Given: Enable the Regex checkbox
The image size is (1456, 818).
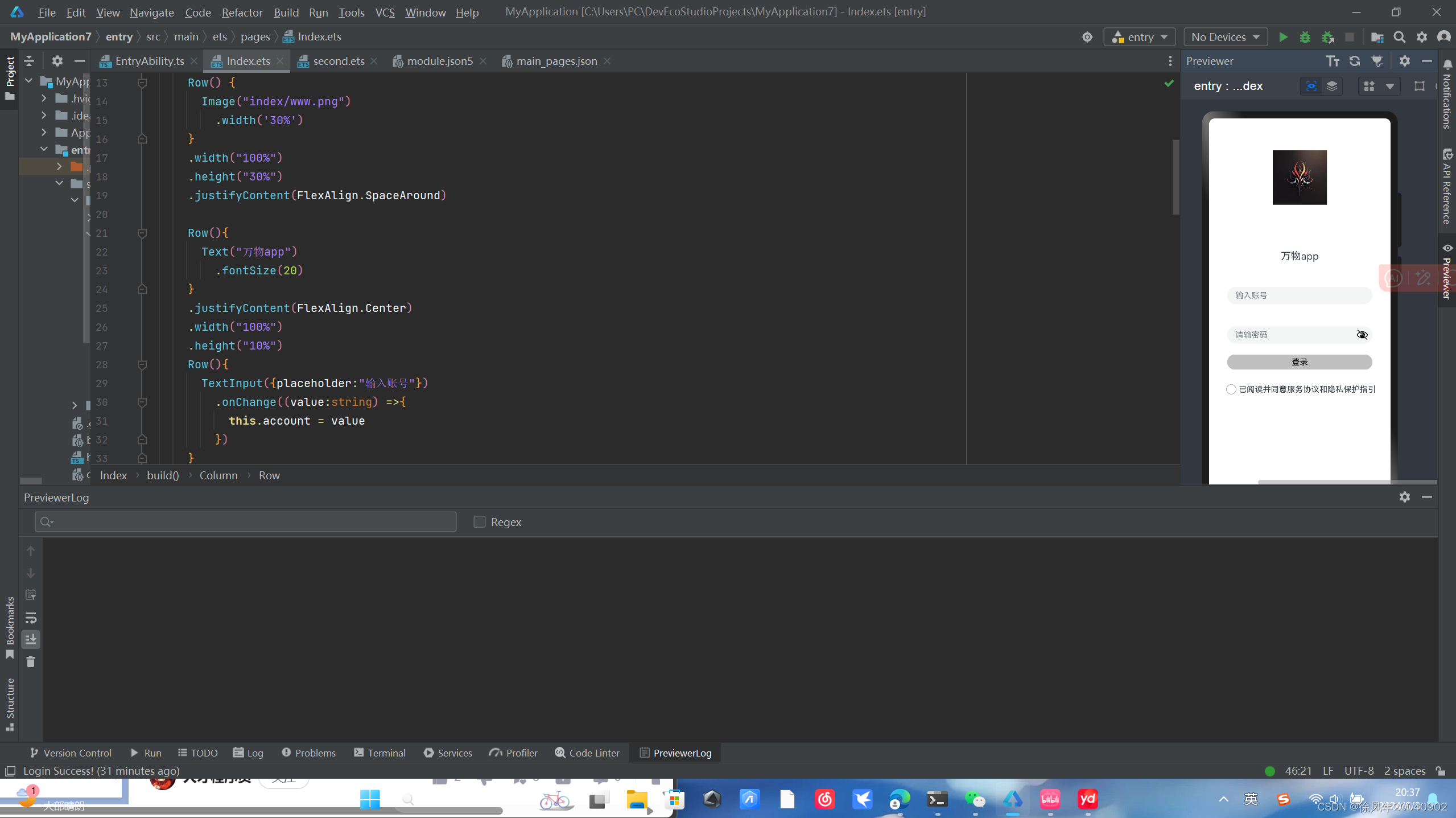Looking at the screenshot, I should [480, 522].
